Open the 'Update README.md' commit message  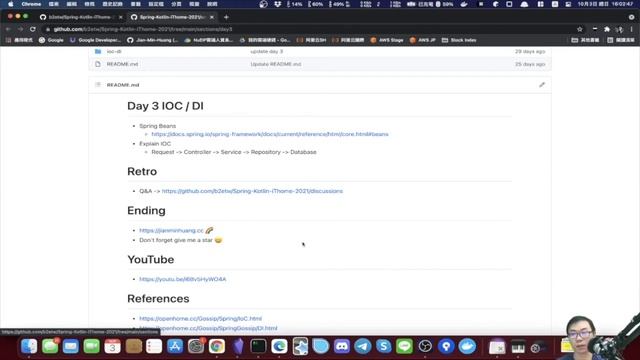[x=276, y=64]
